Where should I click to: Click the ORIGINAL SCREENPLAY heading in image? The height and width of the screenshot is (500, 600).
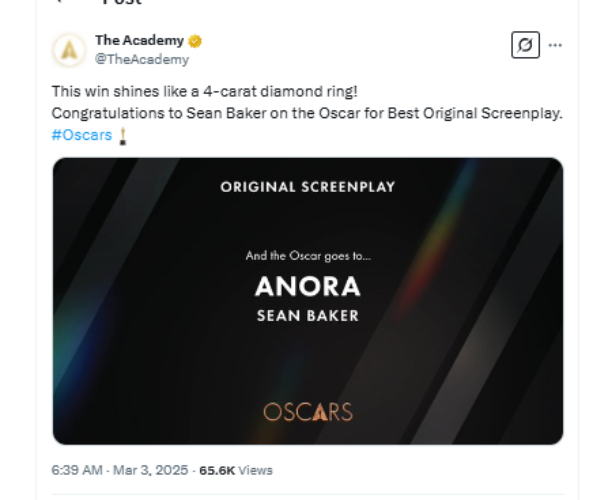point(307,187)
